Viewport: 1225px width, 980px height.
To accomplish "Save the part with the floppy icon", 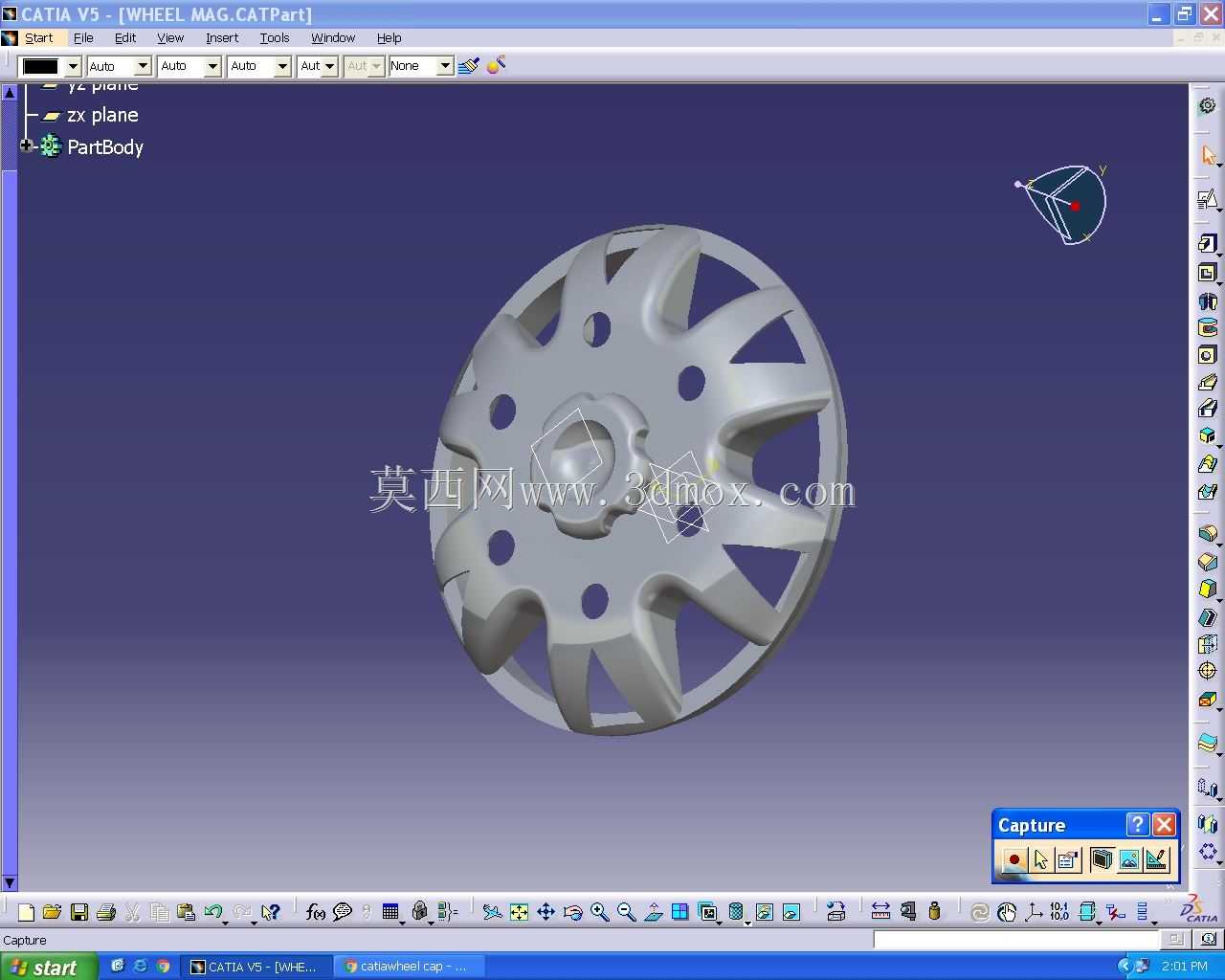I will pos(79,912).
